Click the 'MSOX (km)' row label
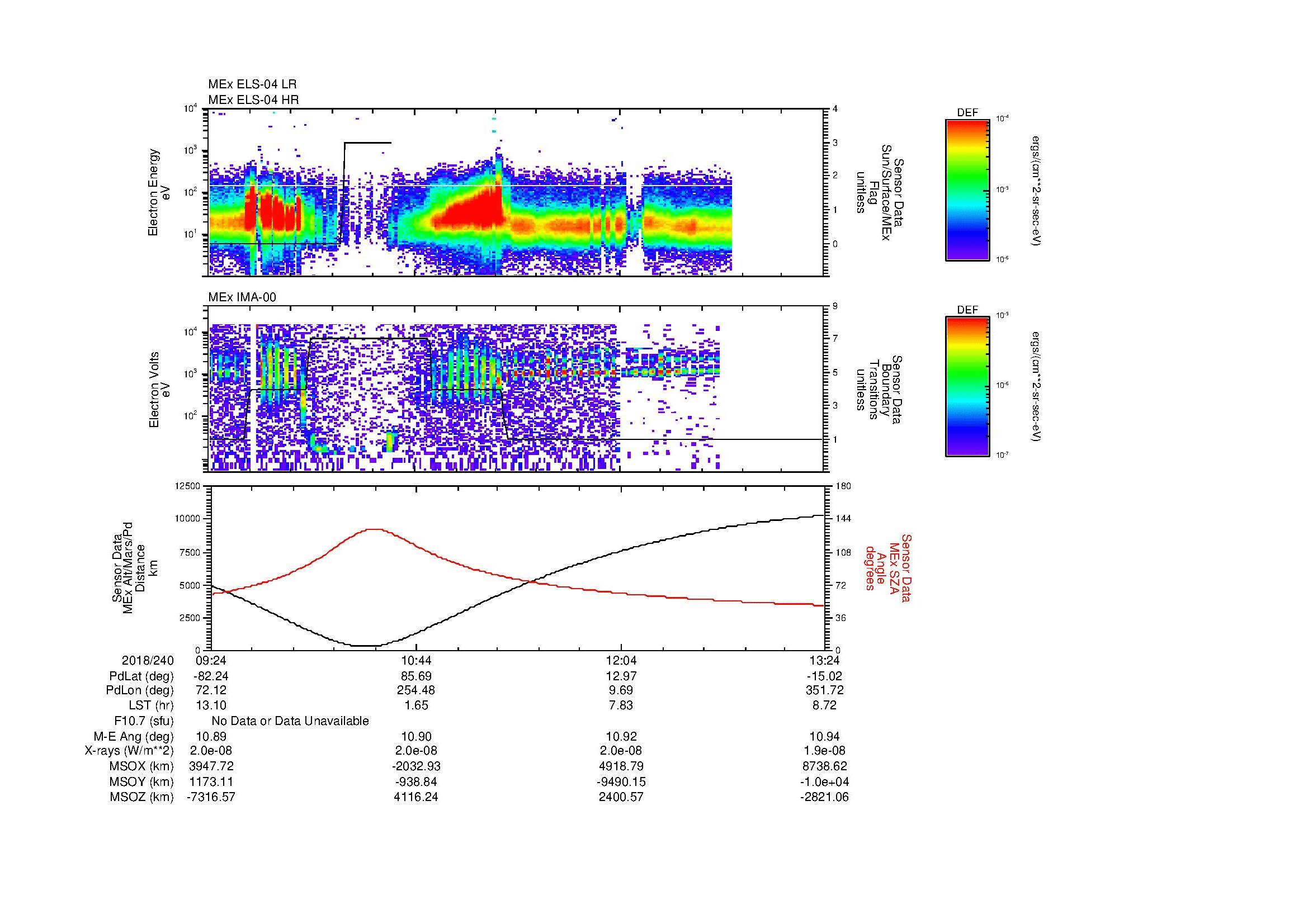 [142, 766]
